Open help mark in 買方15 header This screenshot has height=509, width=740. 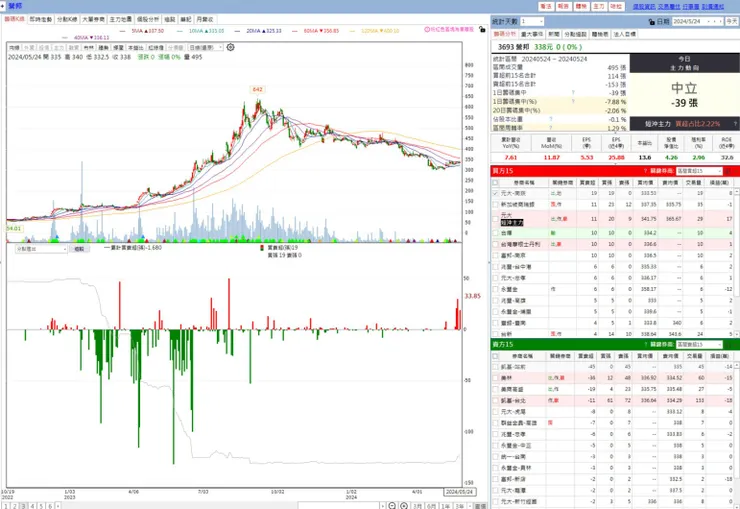tap(645, 171)
